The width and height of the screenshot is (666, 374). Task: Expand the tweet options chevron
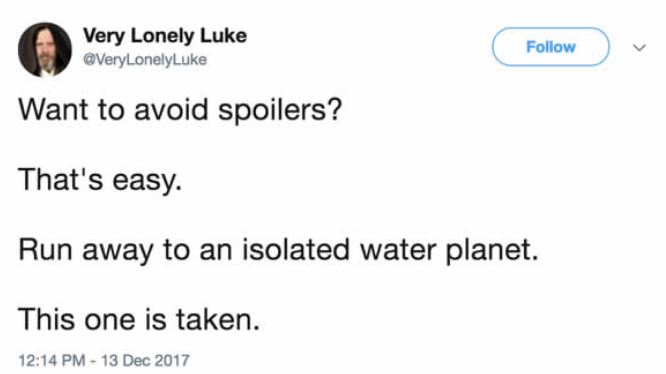tap(639, 48)
